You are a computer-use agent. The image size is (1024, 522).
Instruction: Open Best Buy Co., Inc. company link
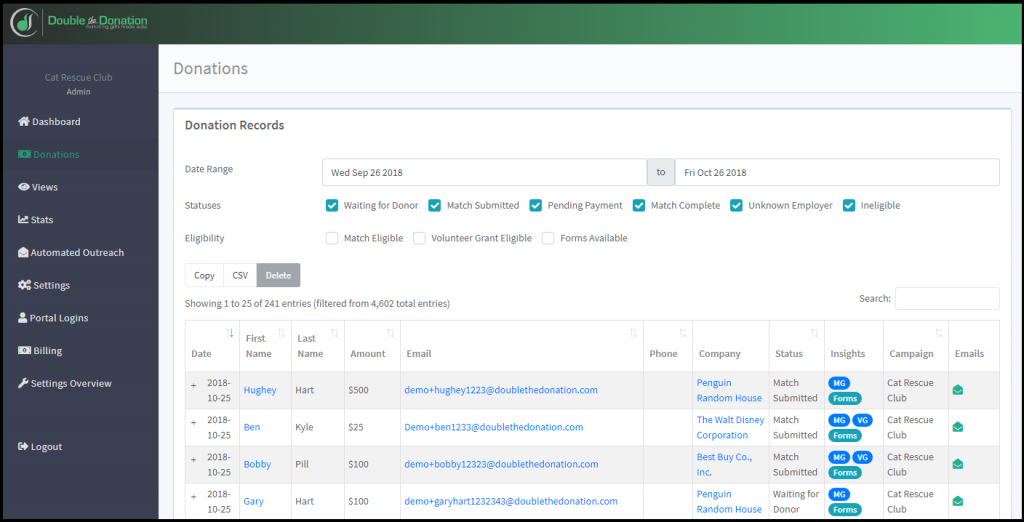(x=724, y=465)
